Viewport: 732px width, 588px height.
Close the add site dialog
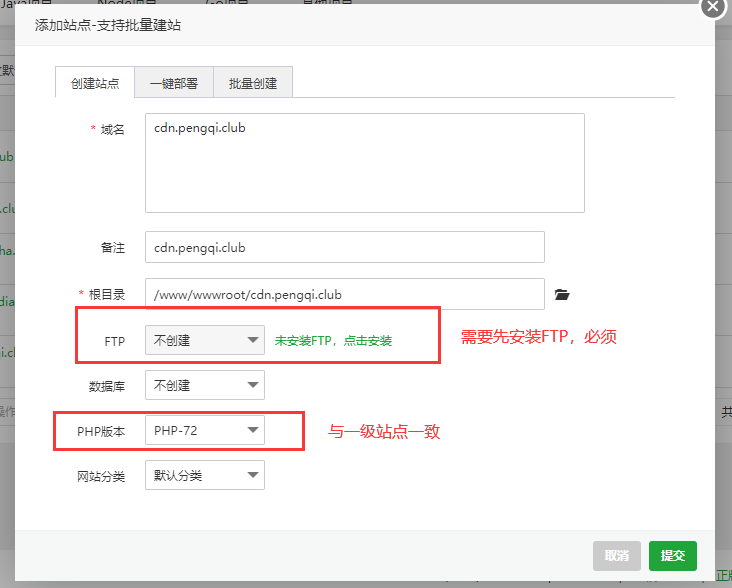coord(713,7)
